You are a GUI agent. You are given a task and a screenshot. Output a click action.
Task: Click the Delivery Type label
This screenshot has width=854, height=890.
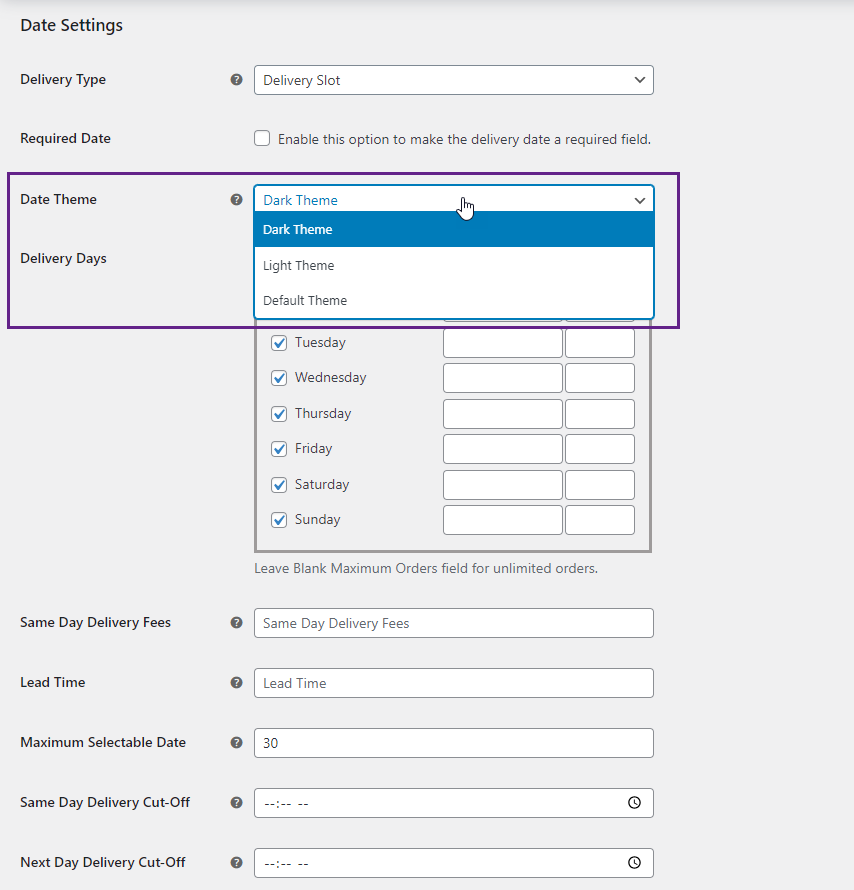[63, 79]
